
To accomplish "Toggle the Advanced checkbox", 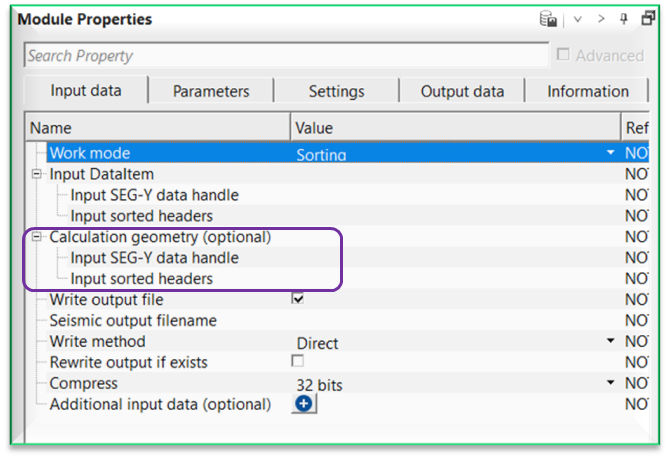I will coord(563,56).
